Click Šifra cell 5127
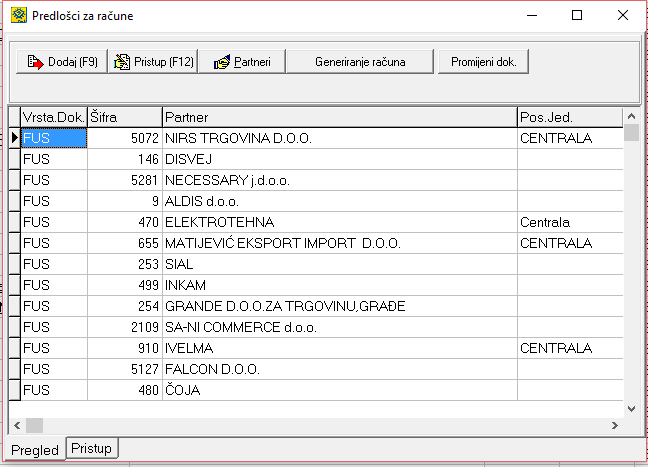Screen dimensions: 648x467 [125, 369]
